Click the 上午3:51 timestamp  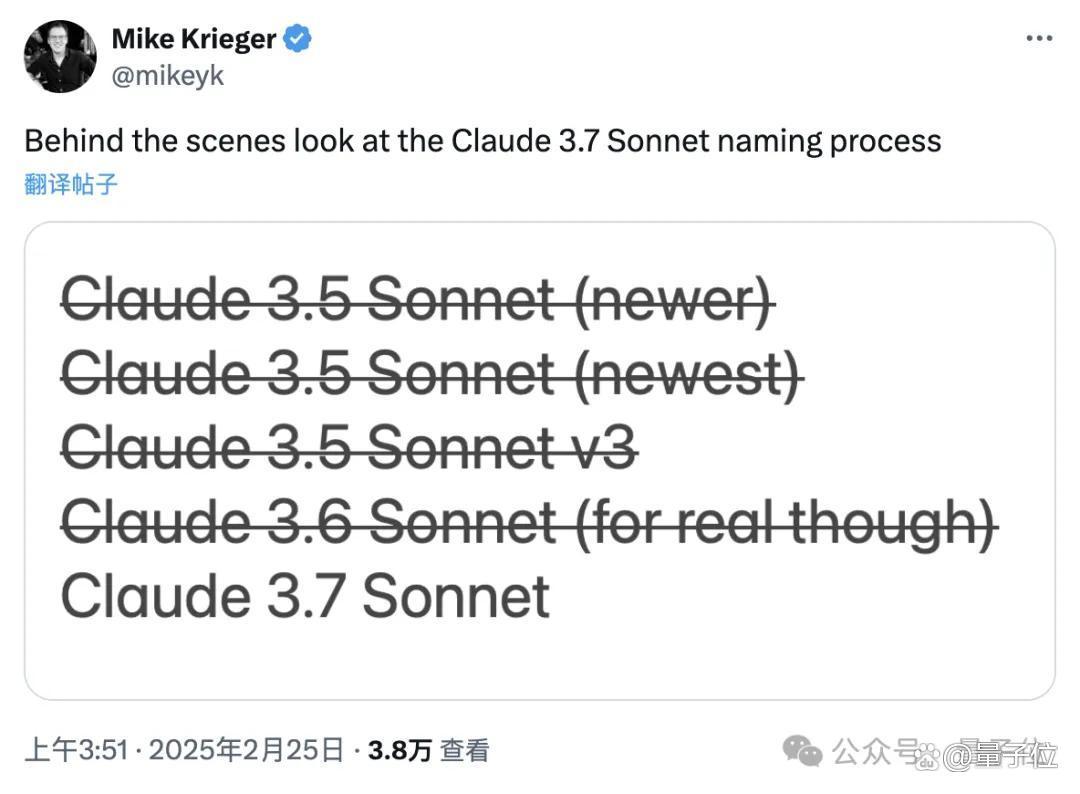tap(76, 751)
